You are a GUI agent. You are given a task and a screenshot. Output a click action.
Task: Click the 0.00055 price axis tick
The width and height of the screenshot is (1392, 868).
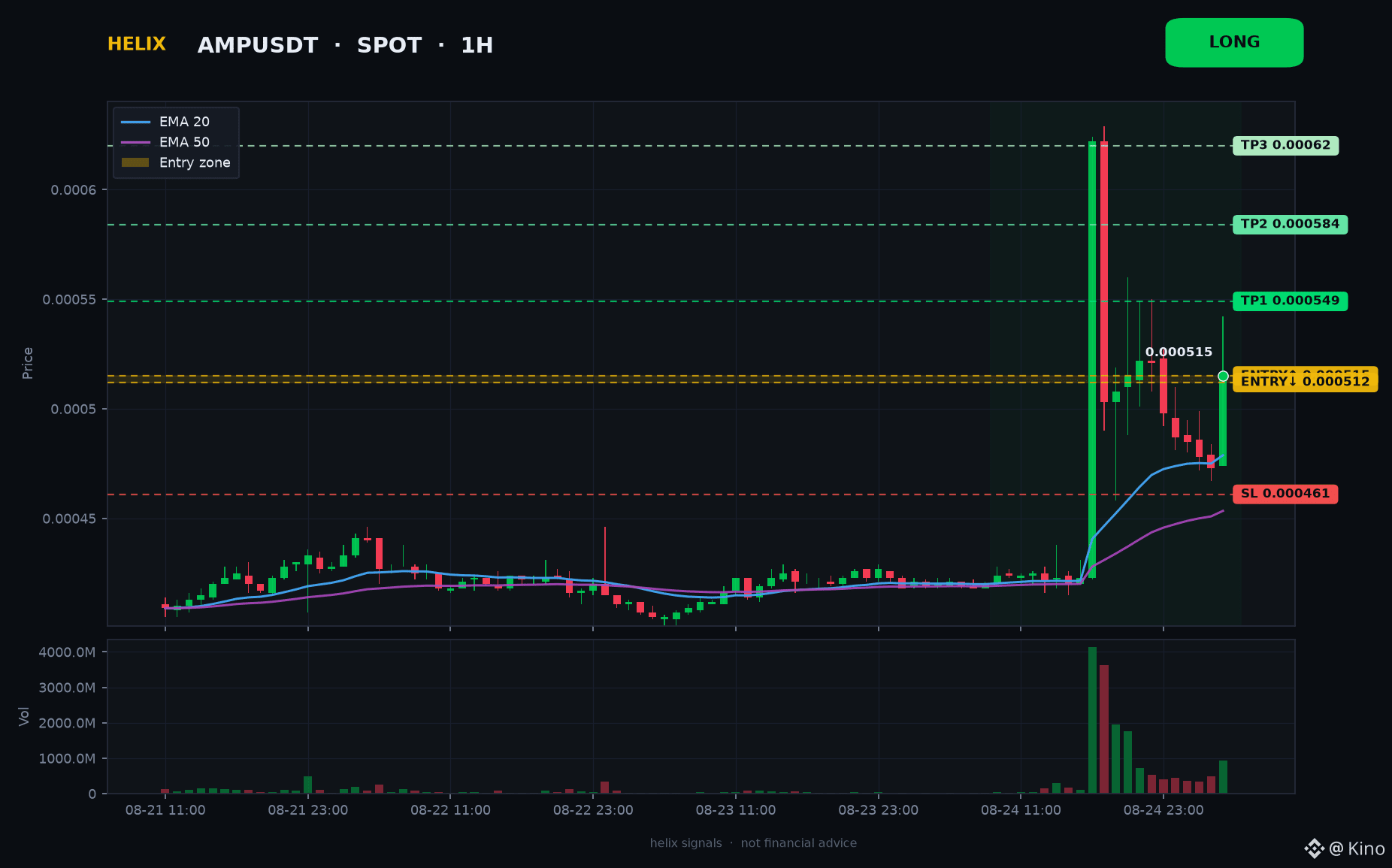pos(69,300)
